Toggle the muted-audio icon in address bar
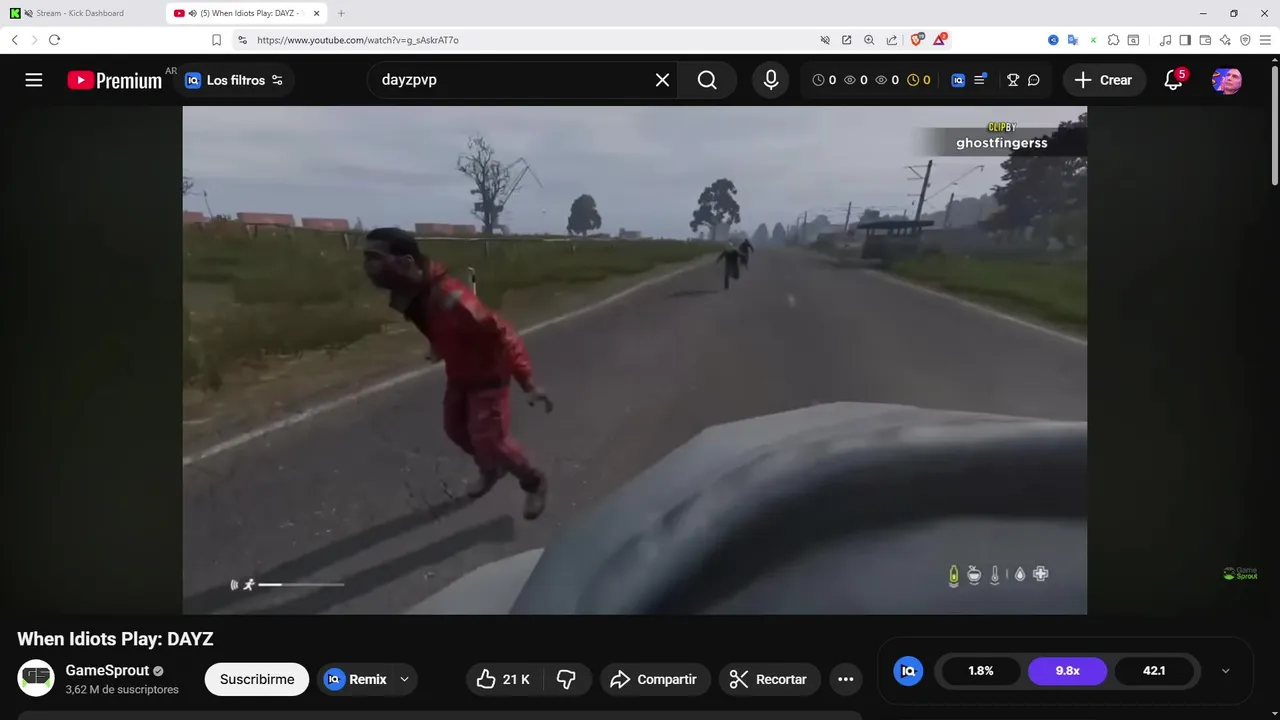Image resolution: width=1280 pixels, height=720 pixels. (825, 40)
